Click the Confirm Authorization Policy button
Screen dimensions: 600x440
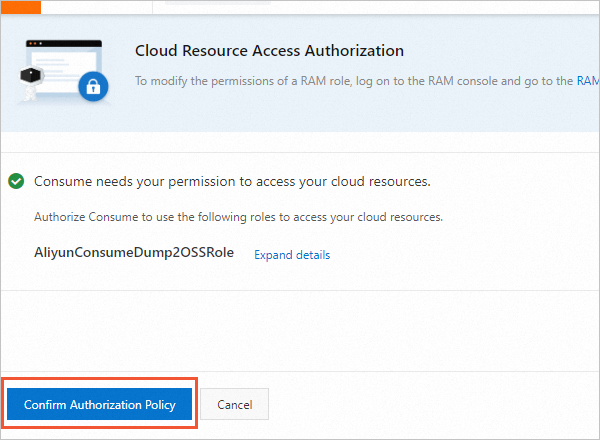(100, 405)
